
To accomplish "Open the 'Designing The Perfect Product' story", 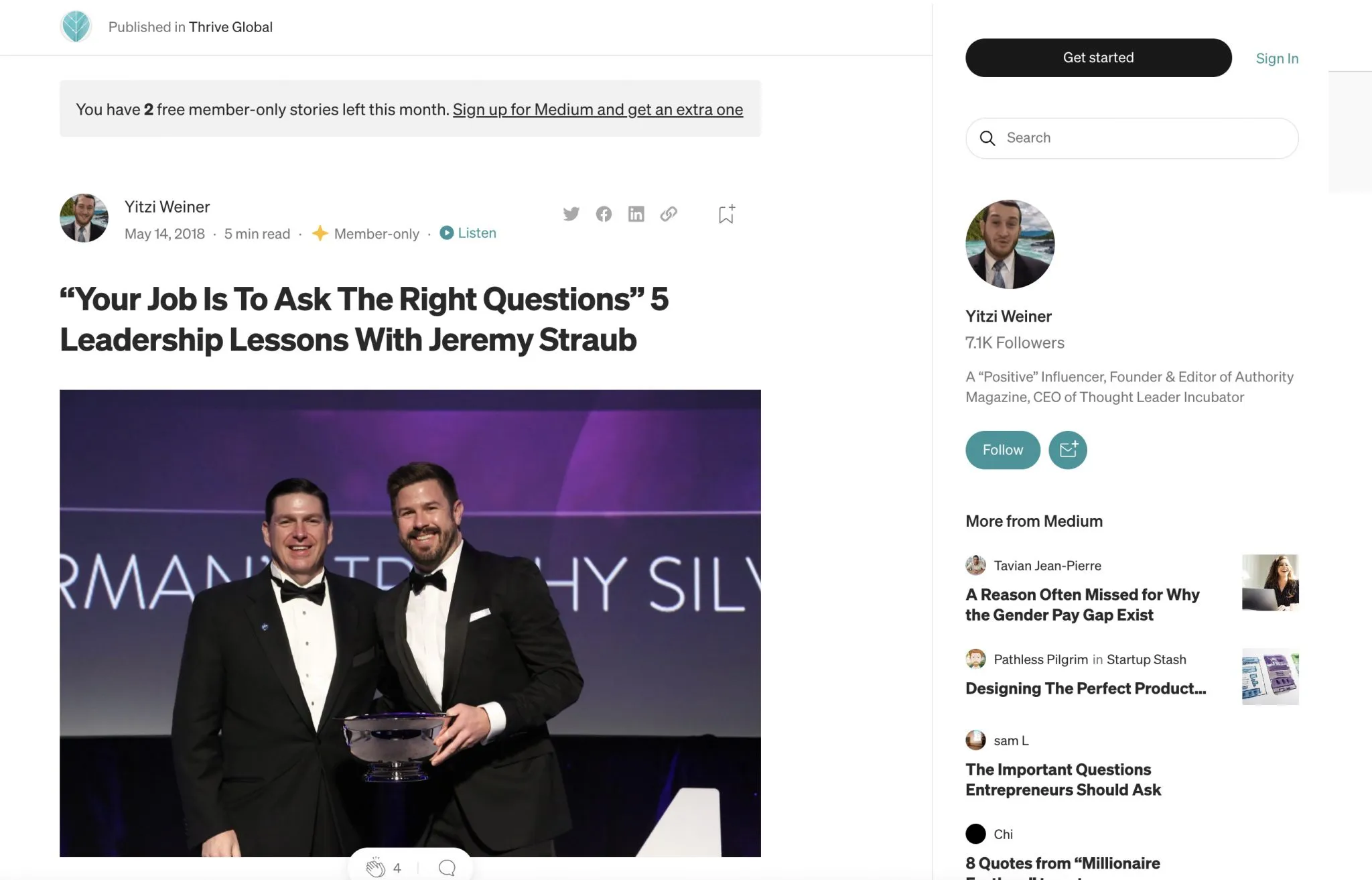I will (1085, 688).
